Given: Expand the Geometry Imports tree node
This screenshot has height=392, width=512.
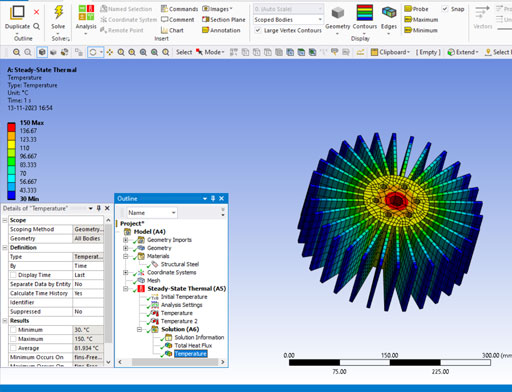Looking at the screenshot, I should [126, 240].
